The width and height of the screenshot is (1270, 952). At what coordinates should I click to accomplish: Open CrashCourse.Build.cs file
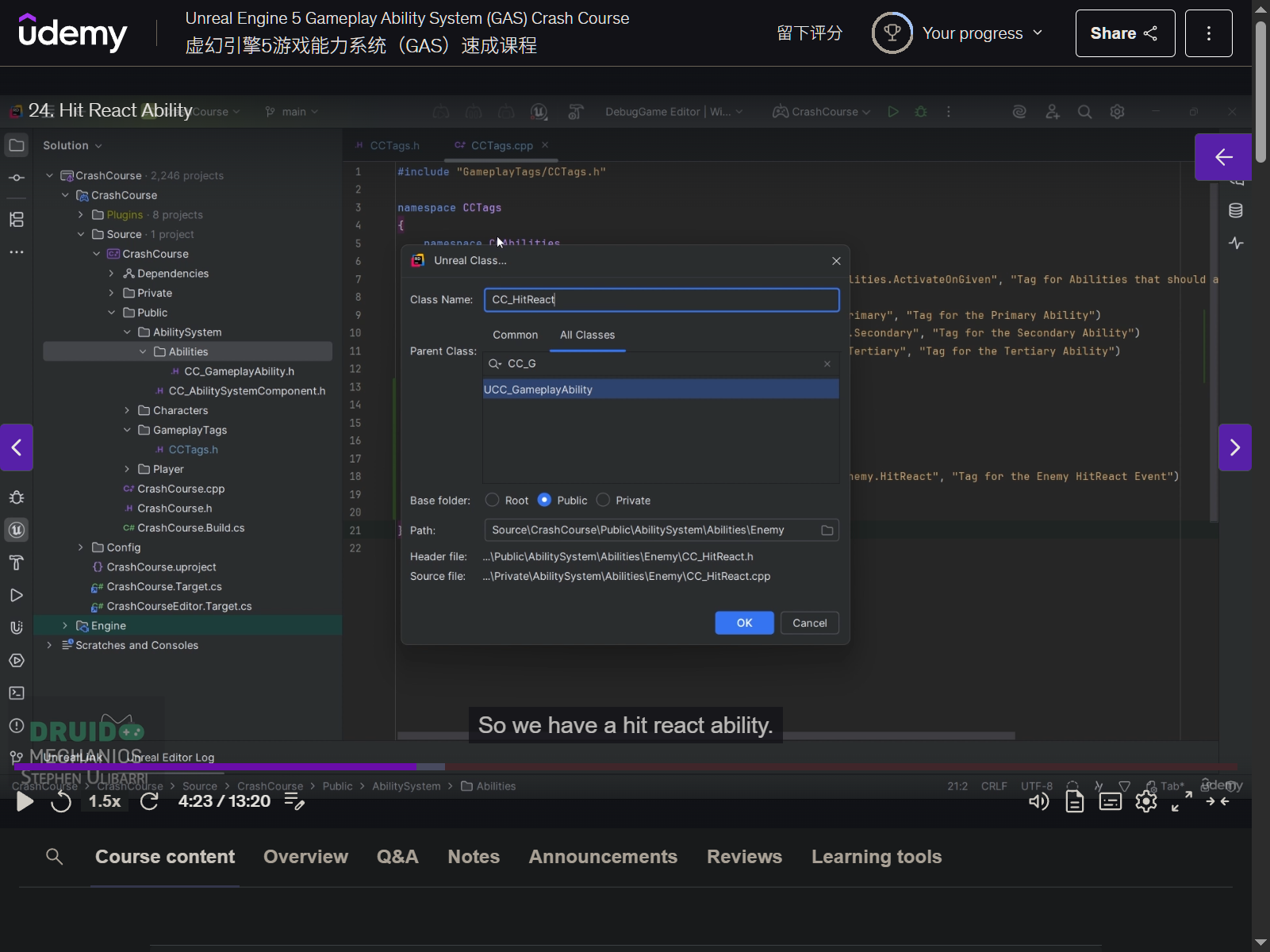pyautogui.click(x=190, y=528)
